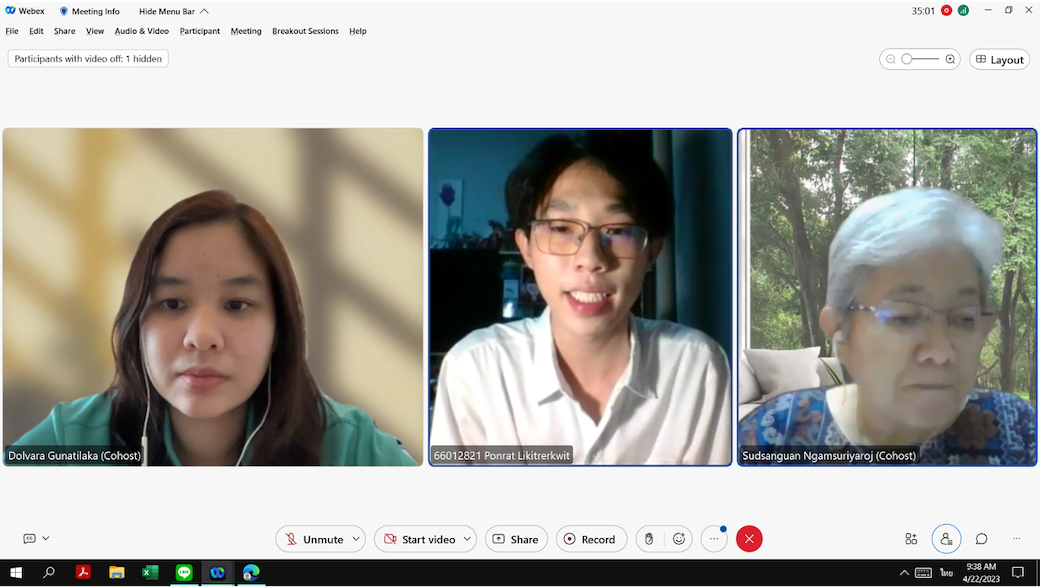1040x587 pixels.
Task: Start recording the meeting
Action: [590, 539]
